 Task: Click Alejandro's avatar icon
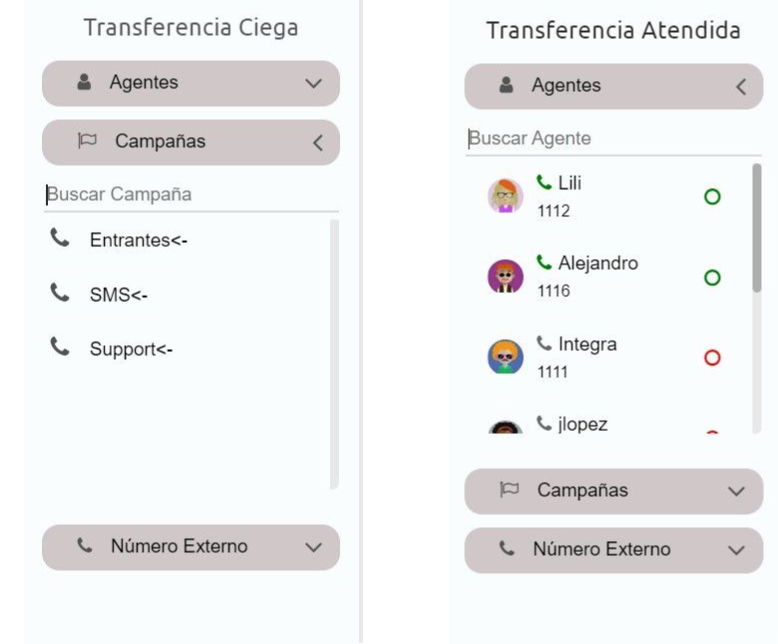point(505,277)
